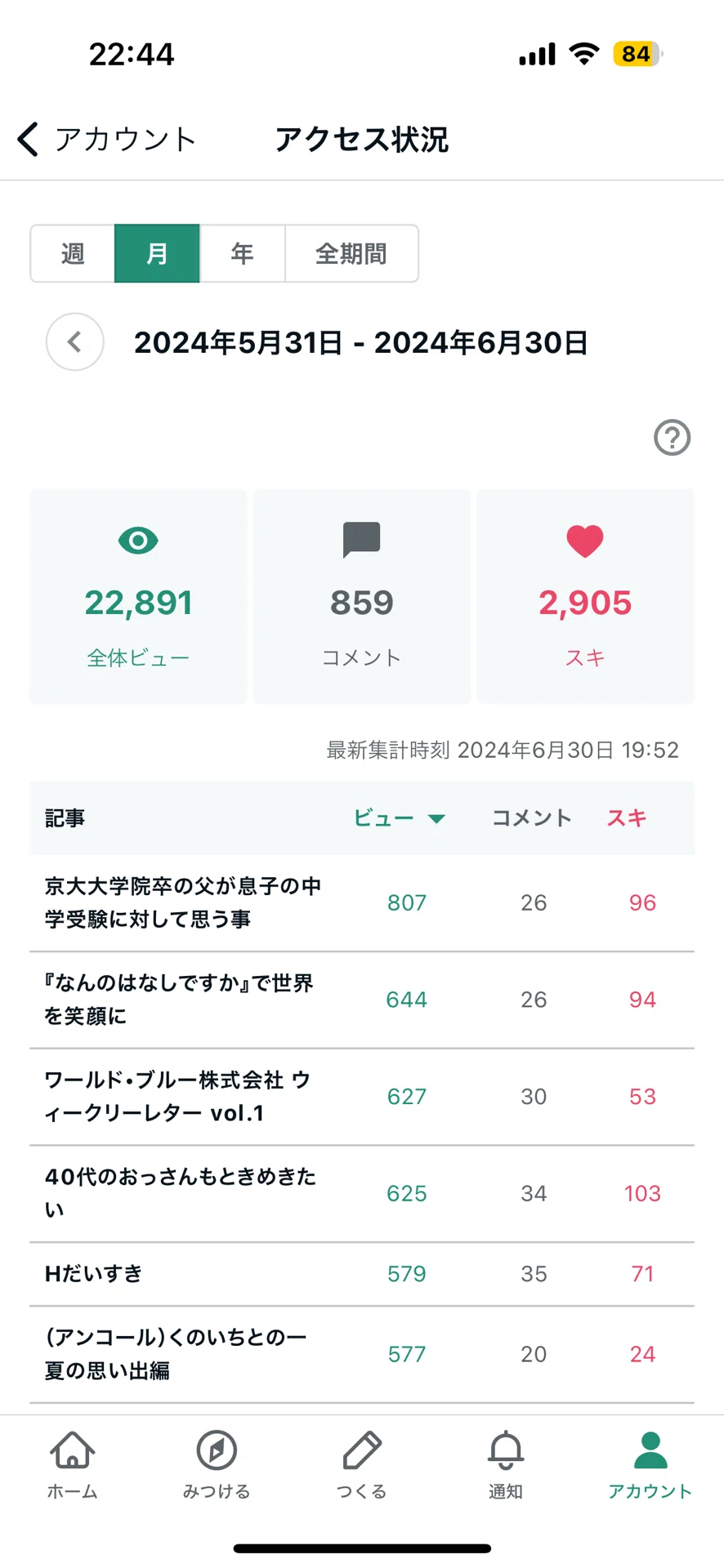The width and height of the screenshot is (724, 1568).
Task: Tap the eye icon for 全体ビュー
Action: coord(138,541)
